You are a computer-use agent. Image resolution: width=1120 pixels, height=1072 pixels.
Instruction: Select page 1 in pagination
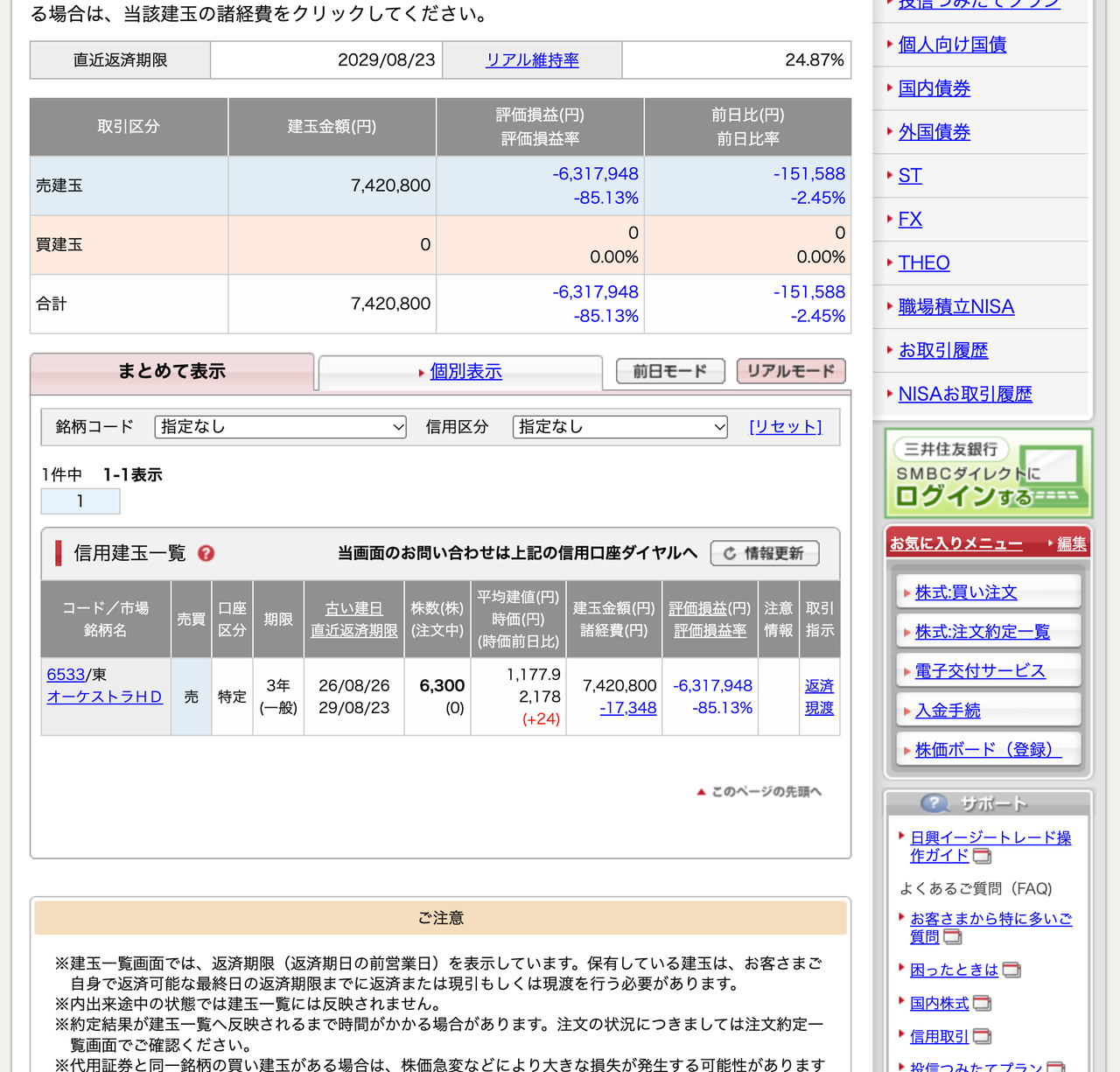[80, 501]
